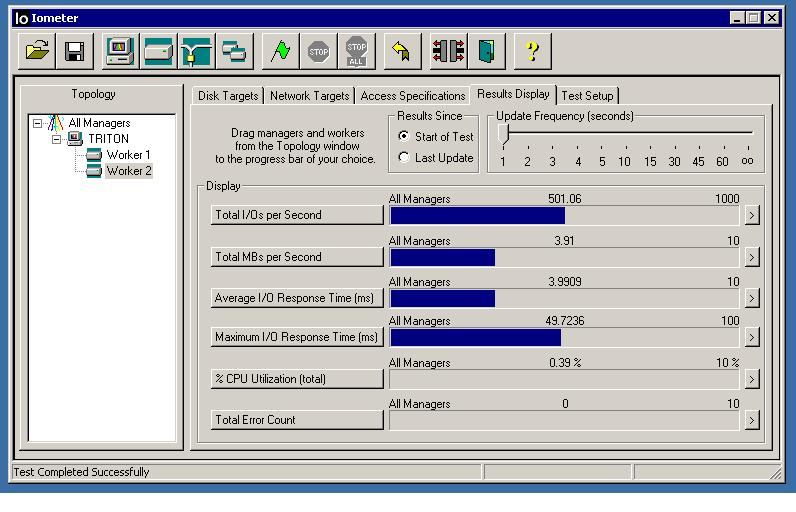The height and width of the screenshot is (512, 796).
Task: Open chart arrow for Maximum I/O Response Time
Action: pyautogui.click(x=752, y=337)
